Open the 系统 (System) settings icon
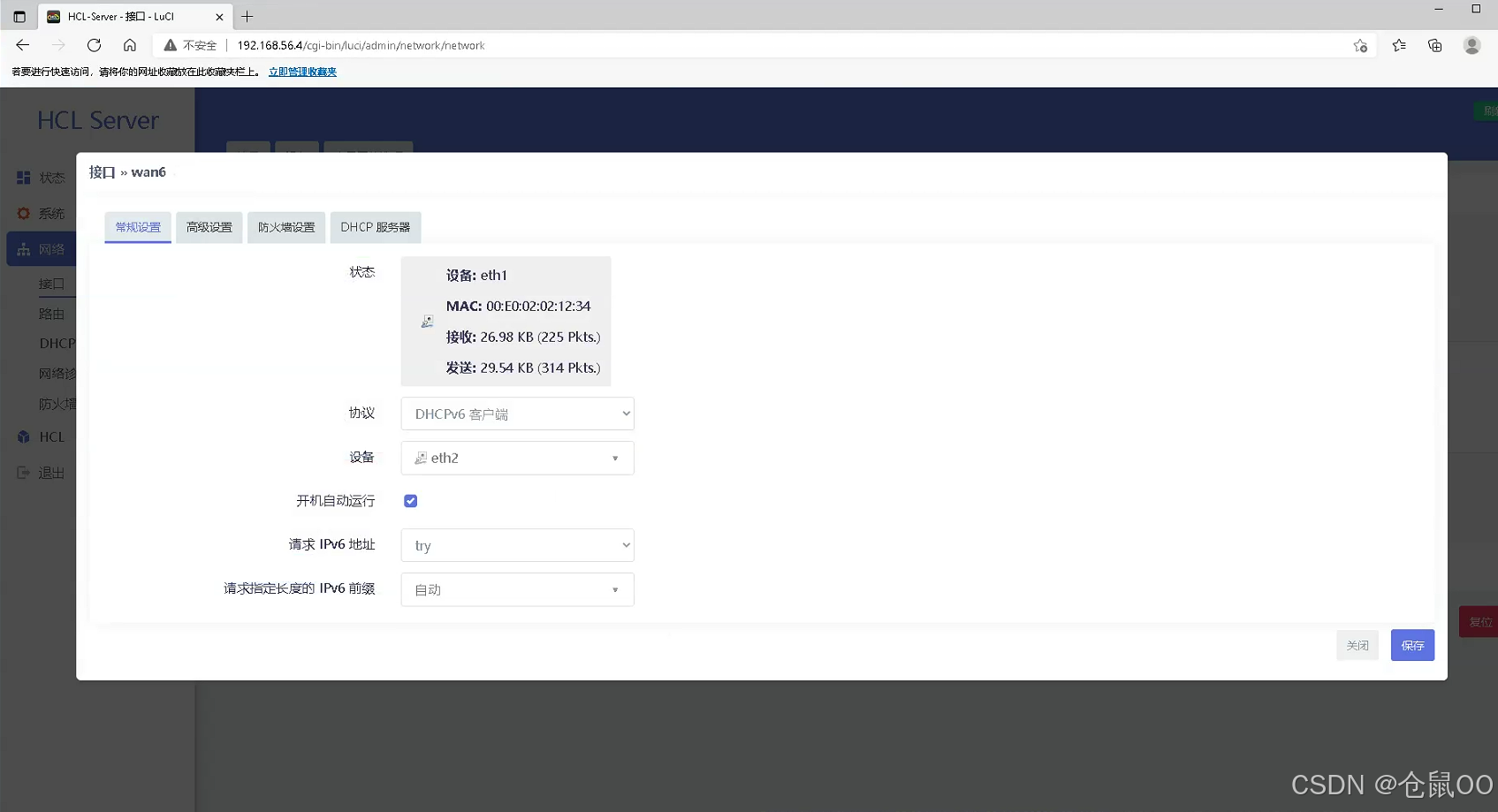Screen dimensions: 1498x812 click(x=22, y=213)
